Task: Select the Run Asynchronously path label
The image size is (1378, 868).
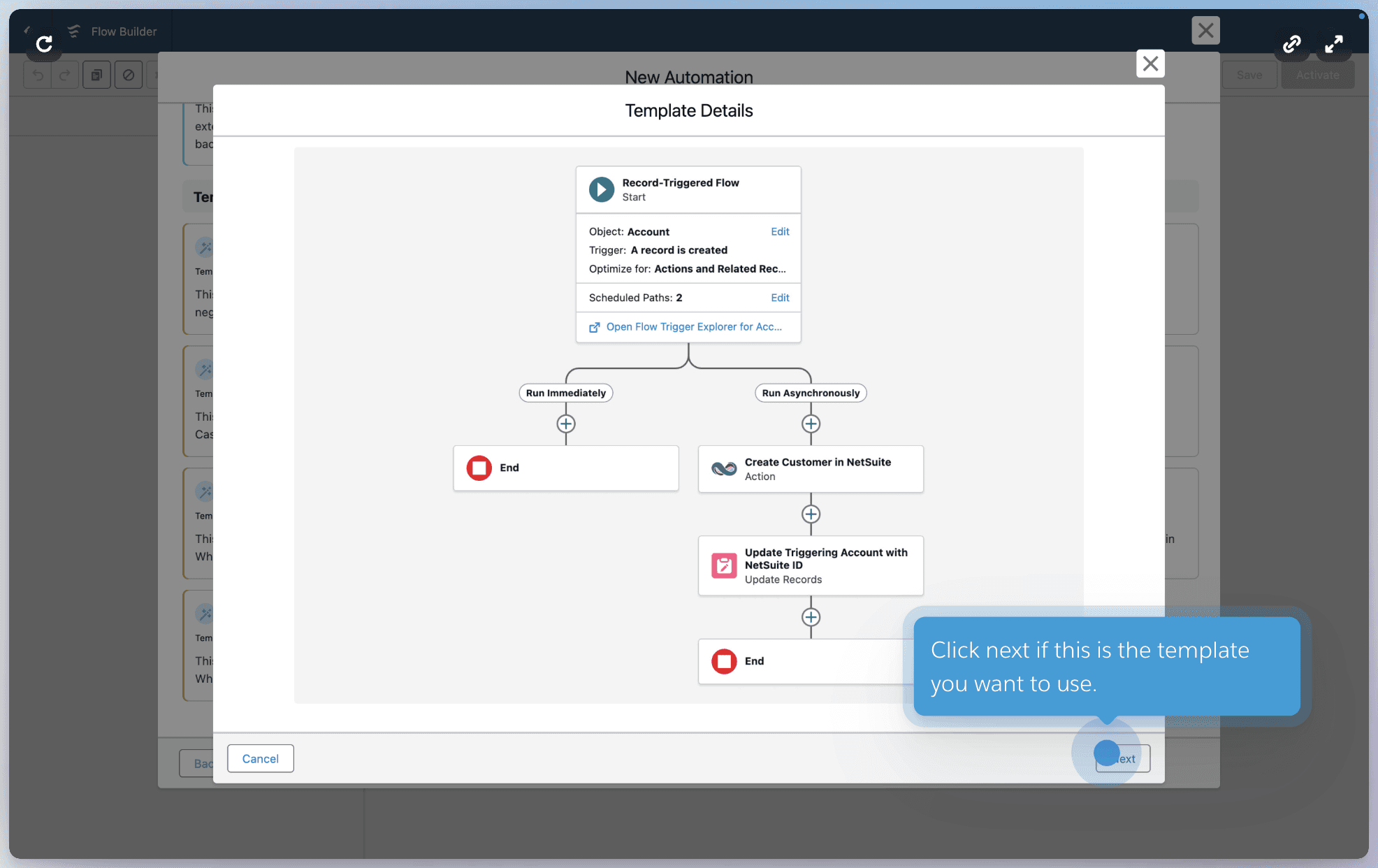Action: pyautogui.click(x=811, y=393)
